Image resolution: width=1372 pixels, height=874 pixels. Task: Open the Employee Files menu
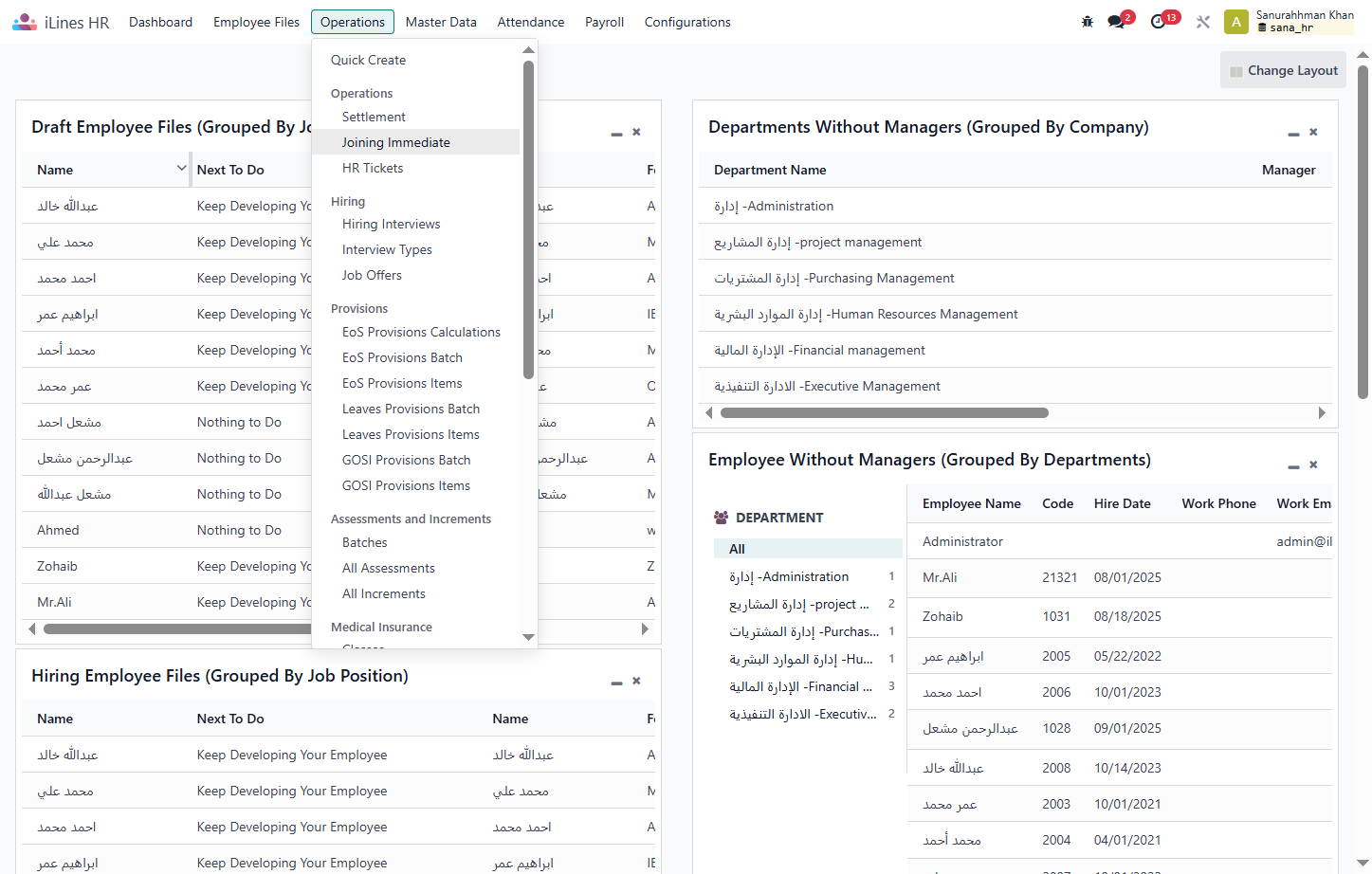tap(256, 22)
